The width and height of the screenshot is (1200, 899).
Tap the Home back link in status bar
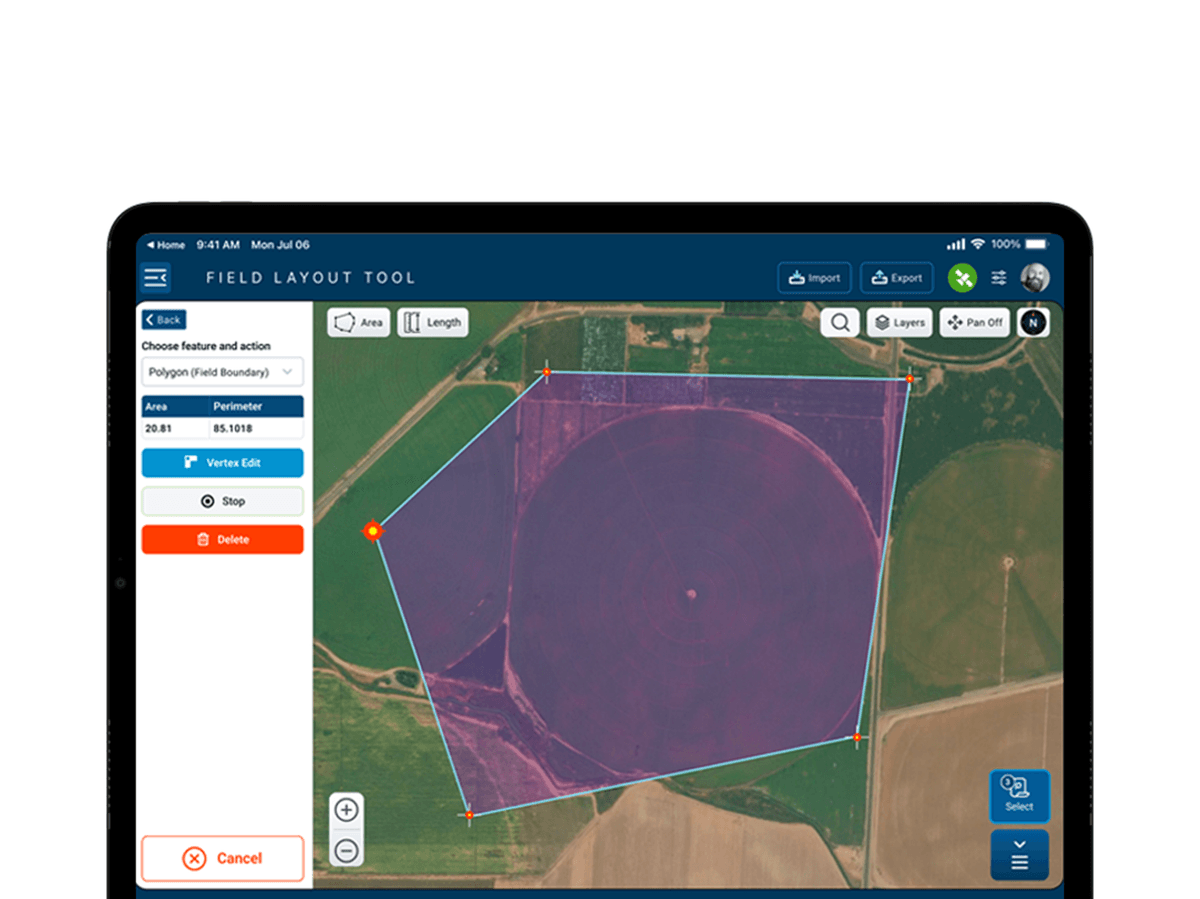click(x=166, y=245)
